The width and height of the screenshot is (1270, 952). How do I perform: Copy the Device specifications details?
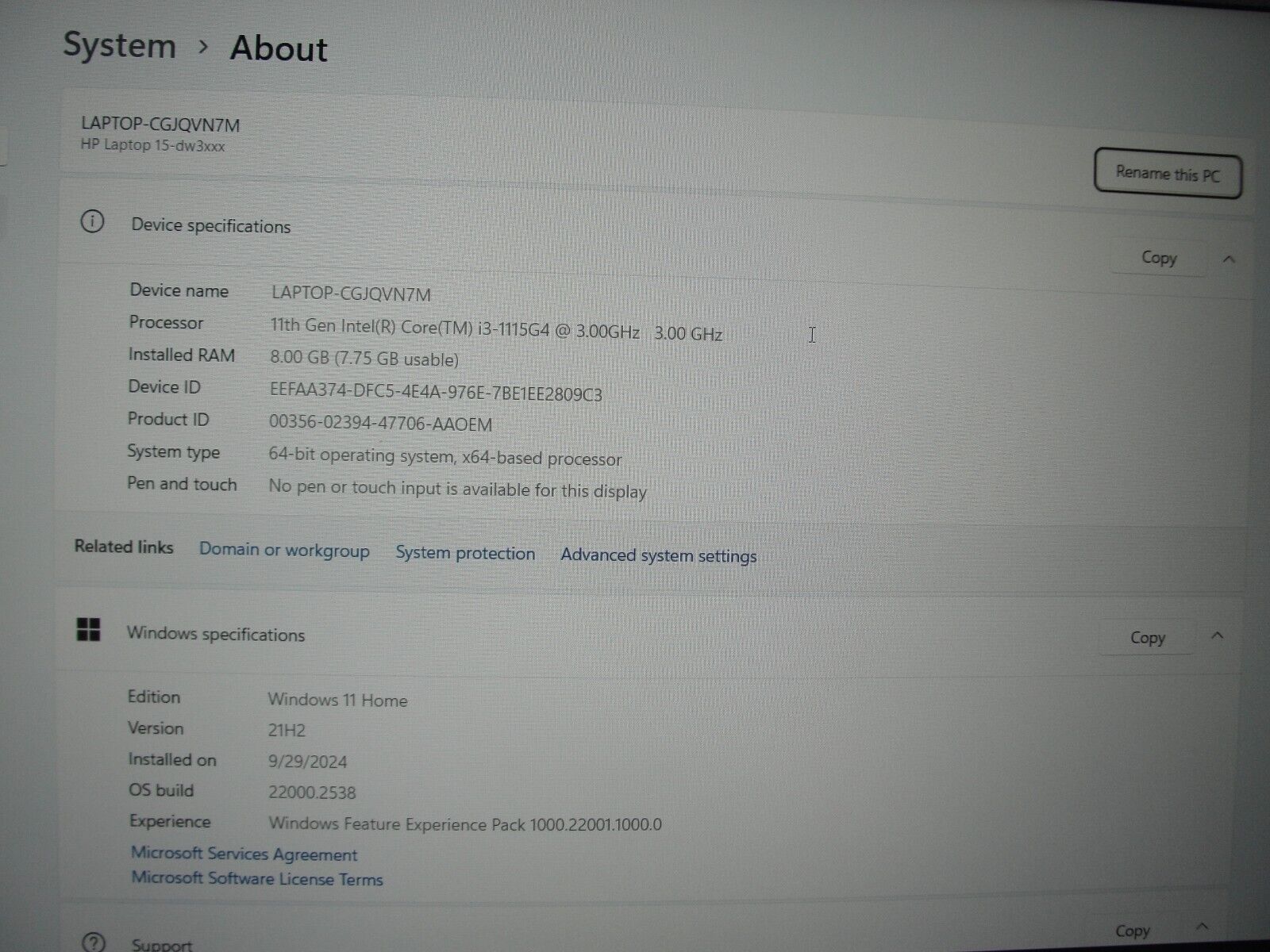(1158, 258)
